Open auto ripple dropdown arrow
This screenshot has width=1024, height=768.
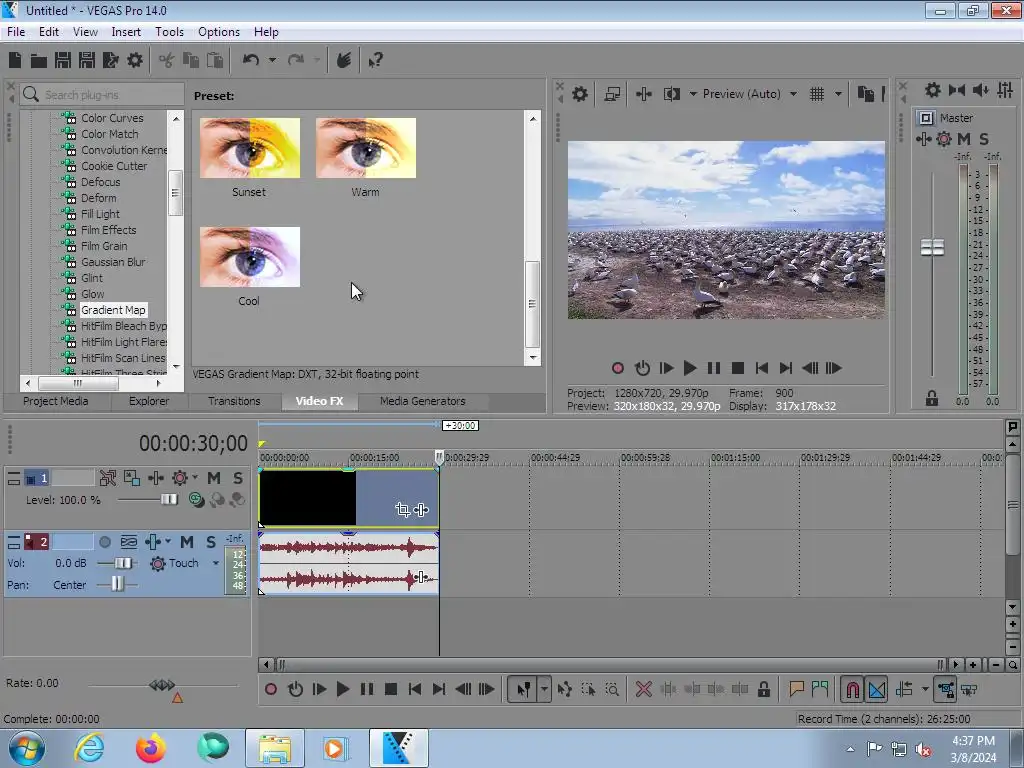[925, 689]
